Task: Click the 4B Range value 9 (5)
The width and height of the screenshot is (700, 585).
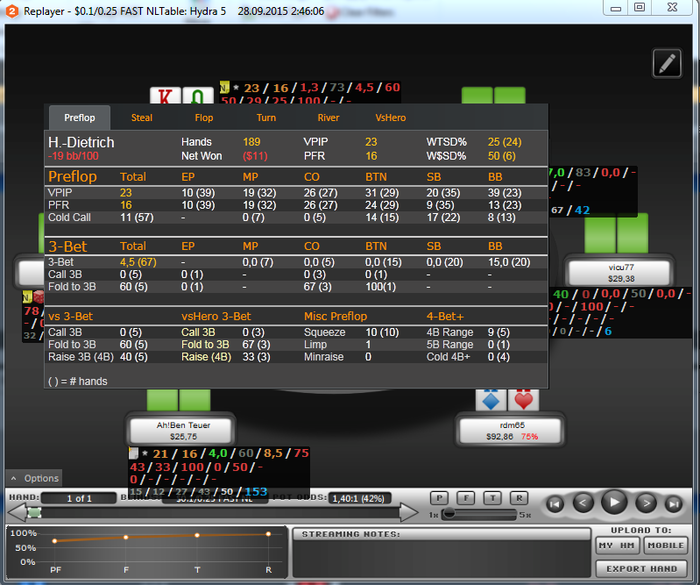Action: pos(499,332)
